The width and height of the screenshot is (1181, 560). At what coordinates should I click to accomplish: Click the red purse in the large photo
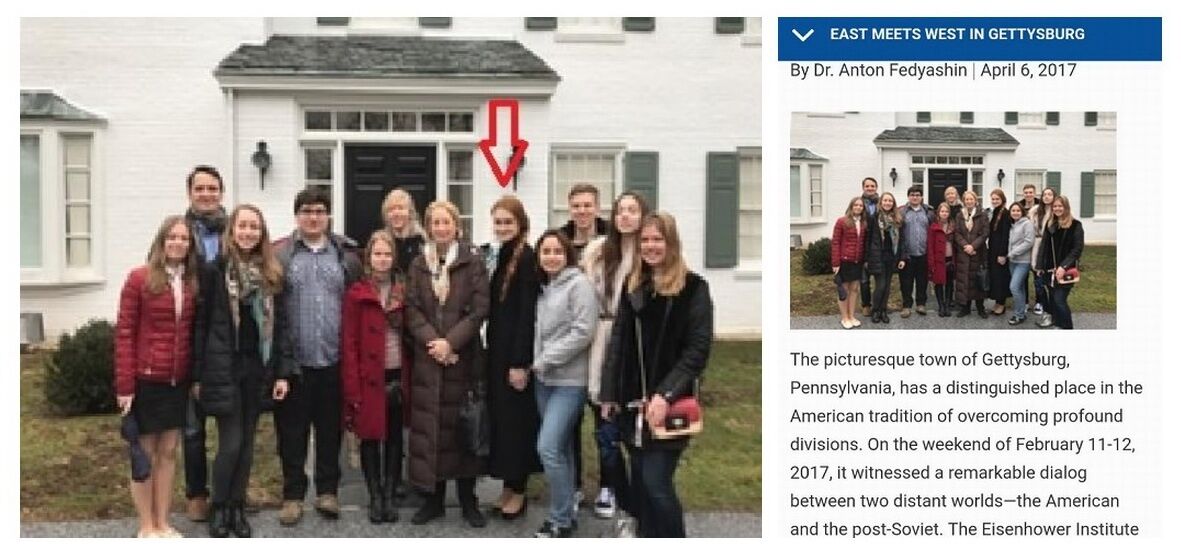coord(676,417)
